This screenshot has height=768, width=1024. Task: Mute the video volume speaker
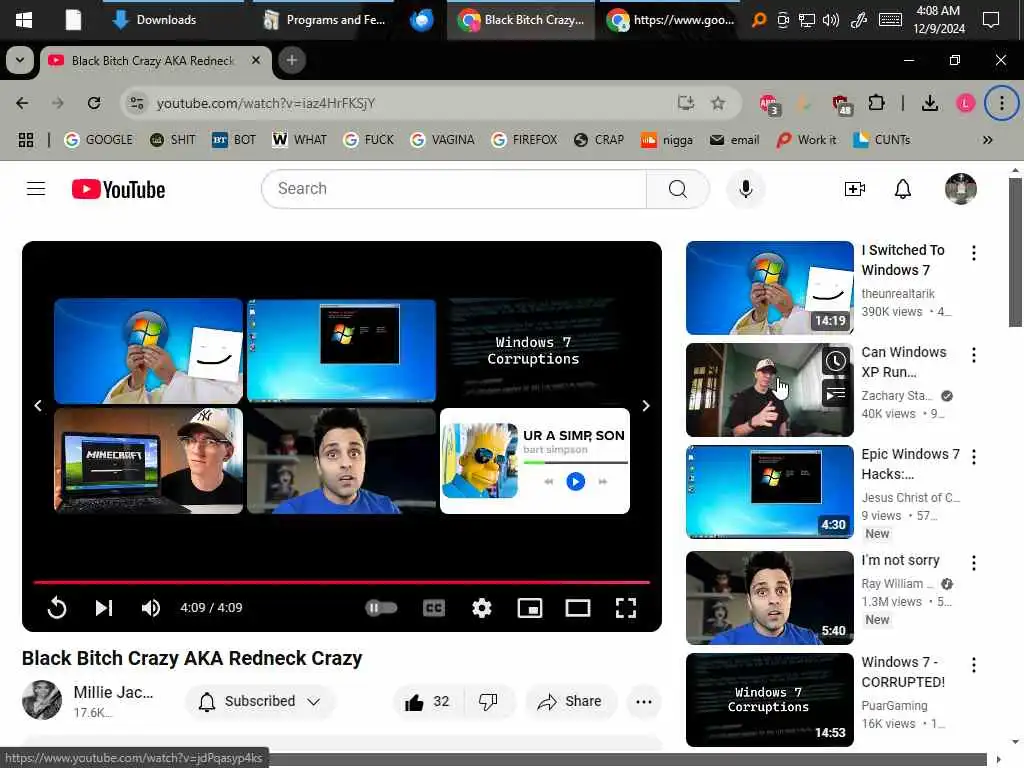point(150,608)
